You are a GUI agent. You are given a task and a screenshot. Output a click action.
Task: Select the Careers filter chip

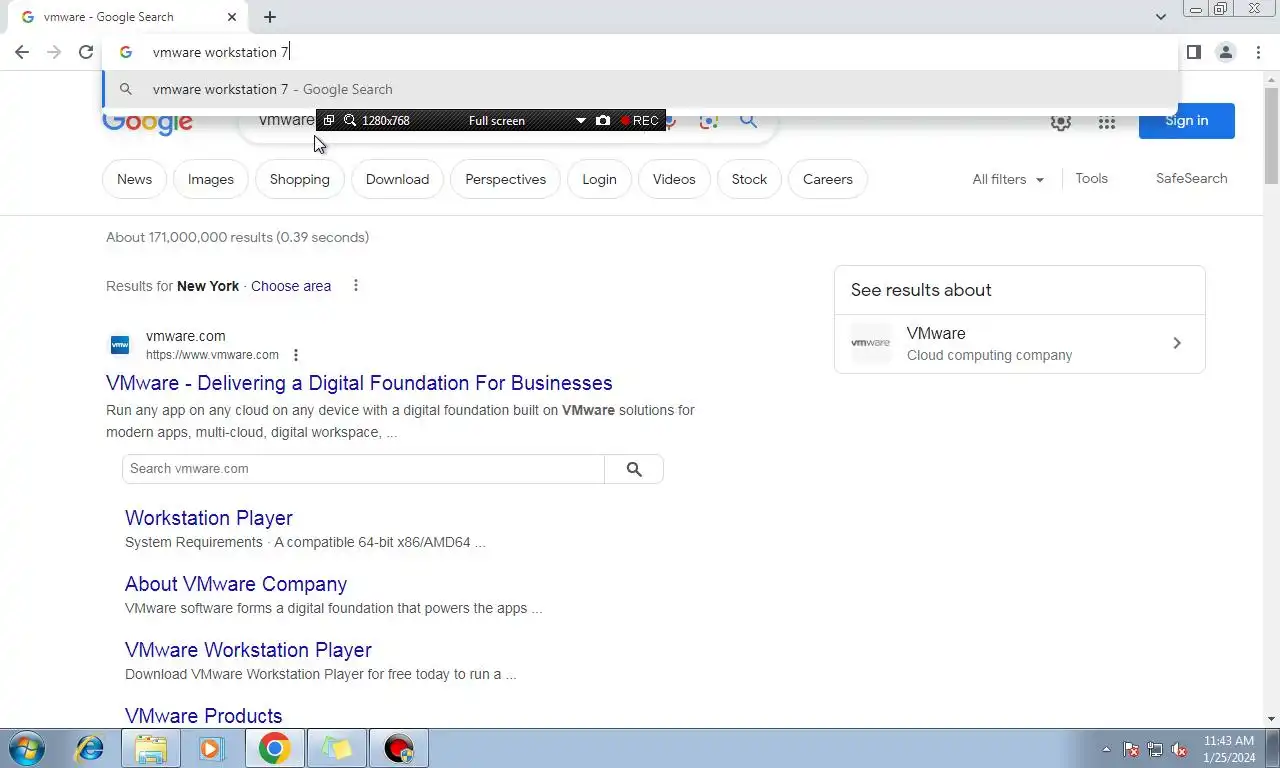[x=828, y=179]
